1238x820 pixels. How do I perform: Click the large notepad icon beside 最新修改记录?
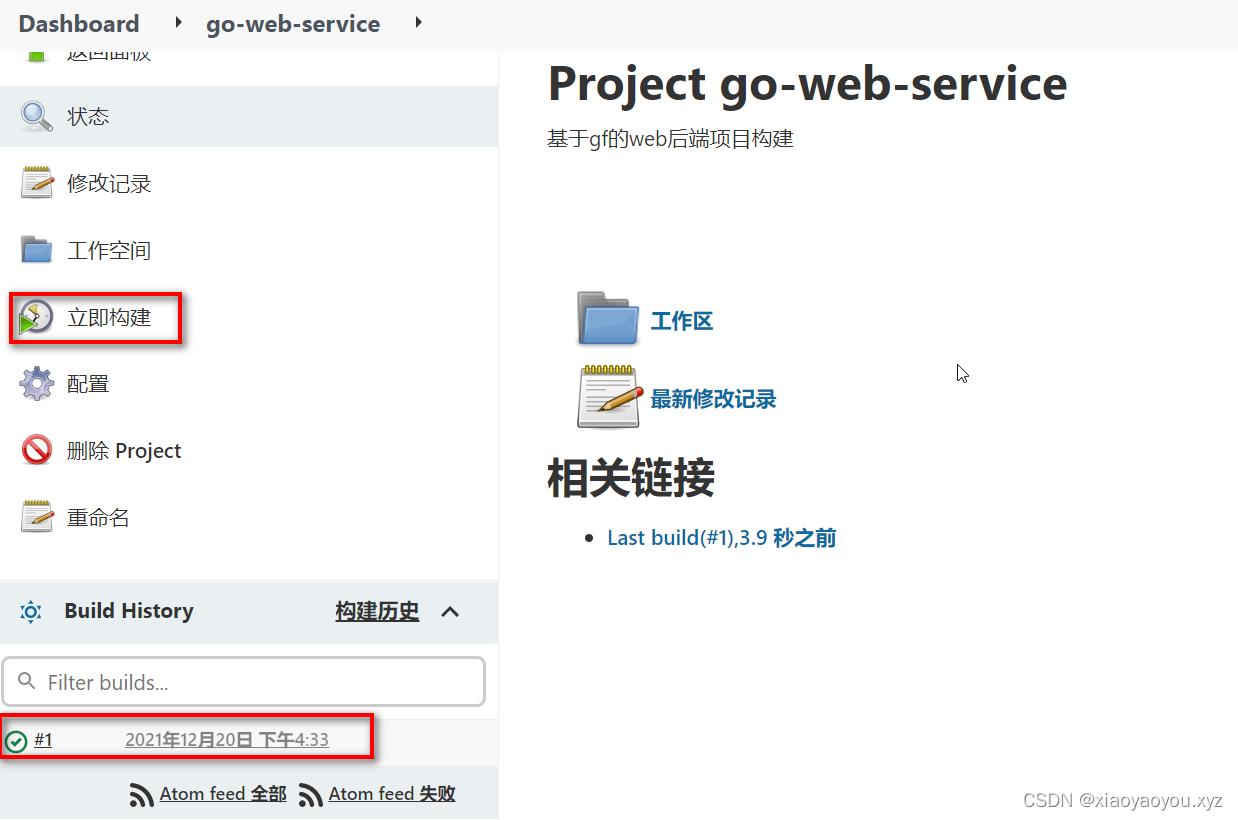(609, 398)
